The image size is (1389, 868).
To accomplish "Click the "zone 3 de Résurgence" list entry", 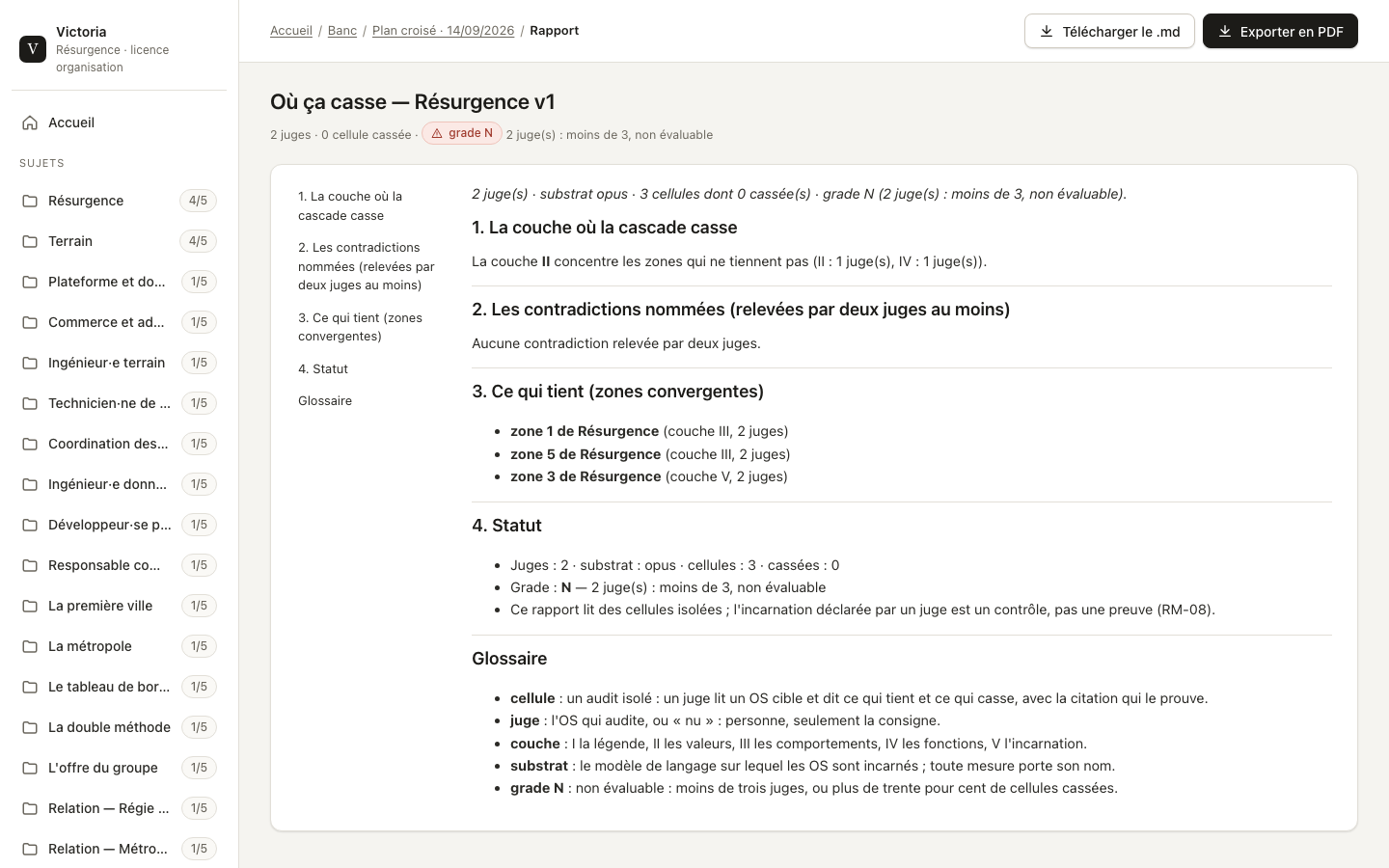I will (x=649, y=476).
